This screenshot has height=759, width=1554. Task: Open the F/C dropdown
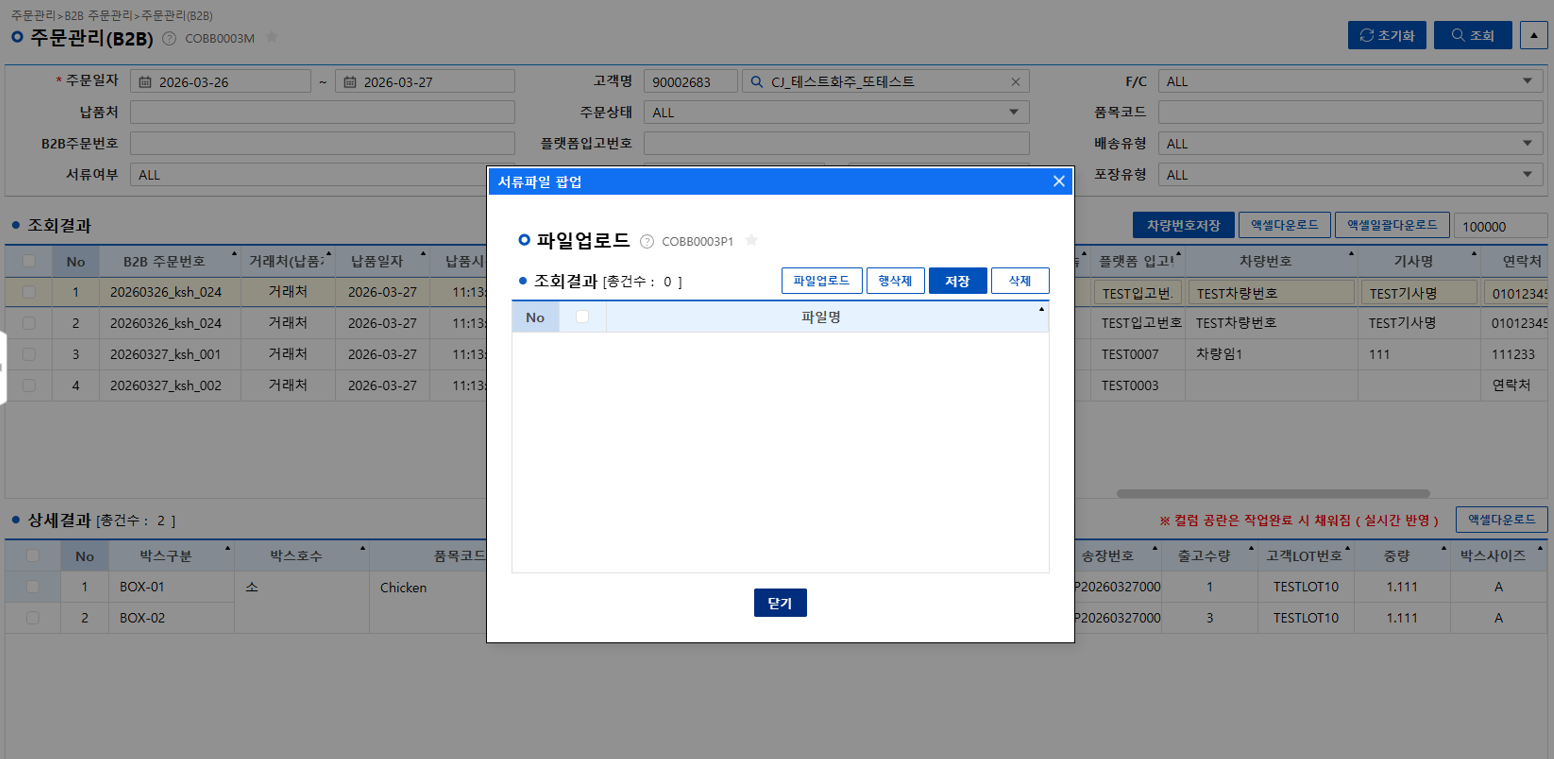coord(1351,81)
